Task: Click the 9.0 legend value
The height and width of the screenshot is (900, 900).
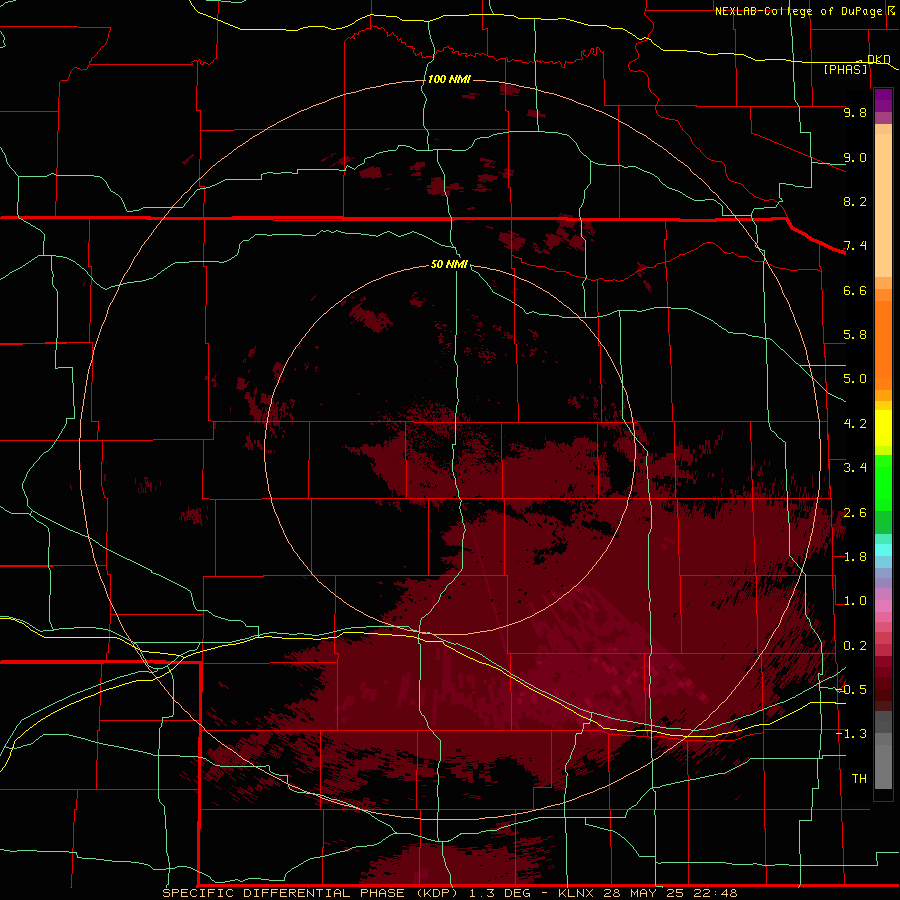Action: [855, 157]
